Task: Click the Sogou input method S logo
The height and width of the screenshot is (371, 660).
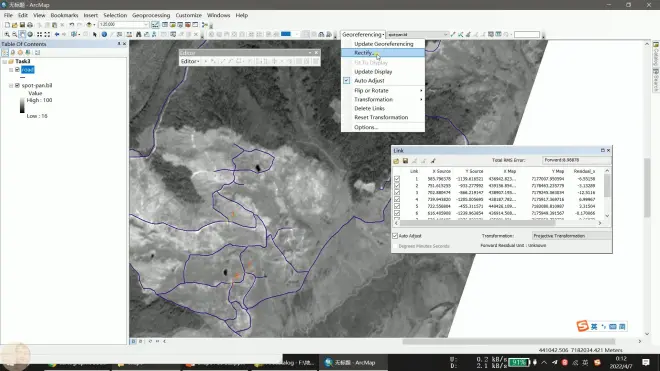Action: point(582,326)
